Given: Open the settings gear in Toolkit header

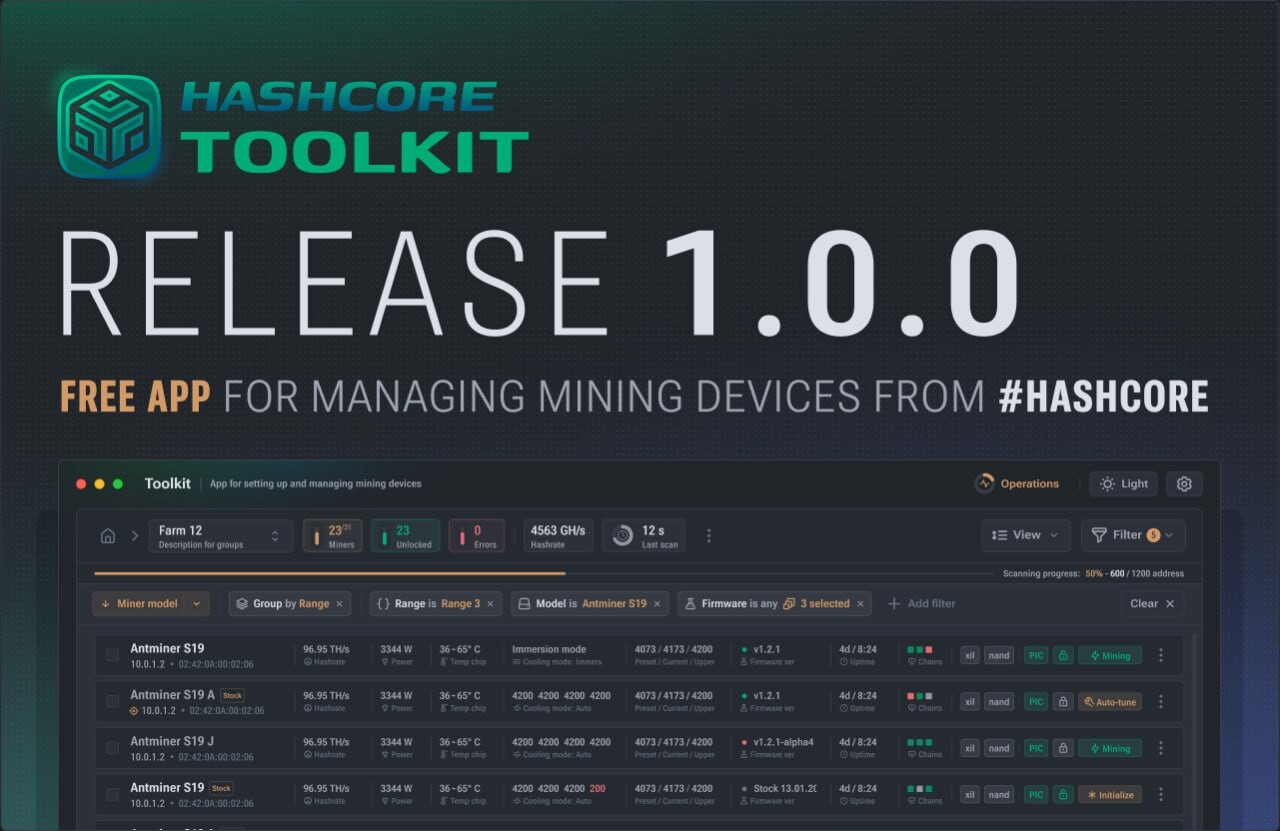Looking at the screenshot, I should [1184, 484].
